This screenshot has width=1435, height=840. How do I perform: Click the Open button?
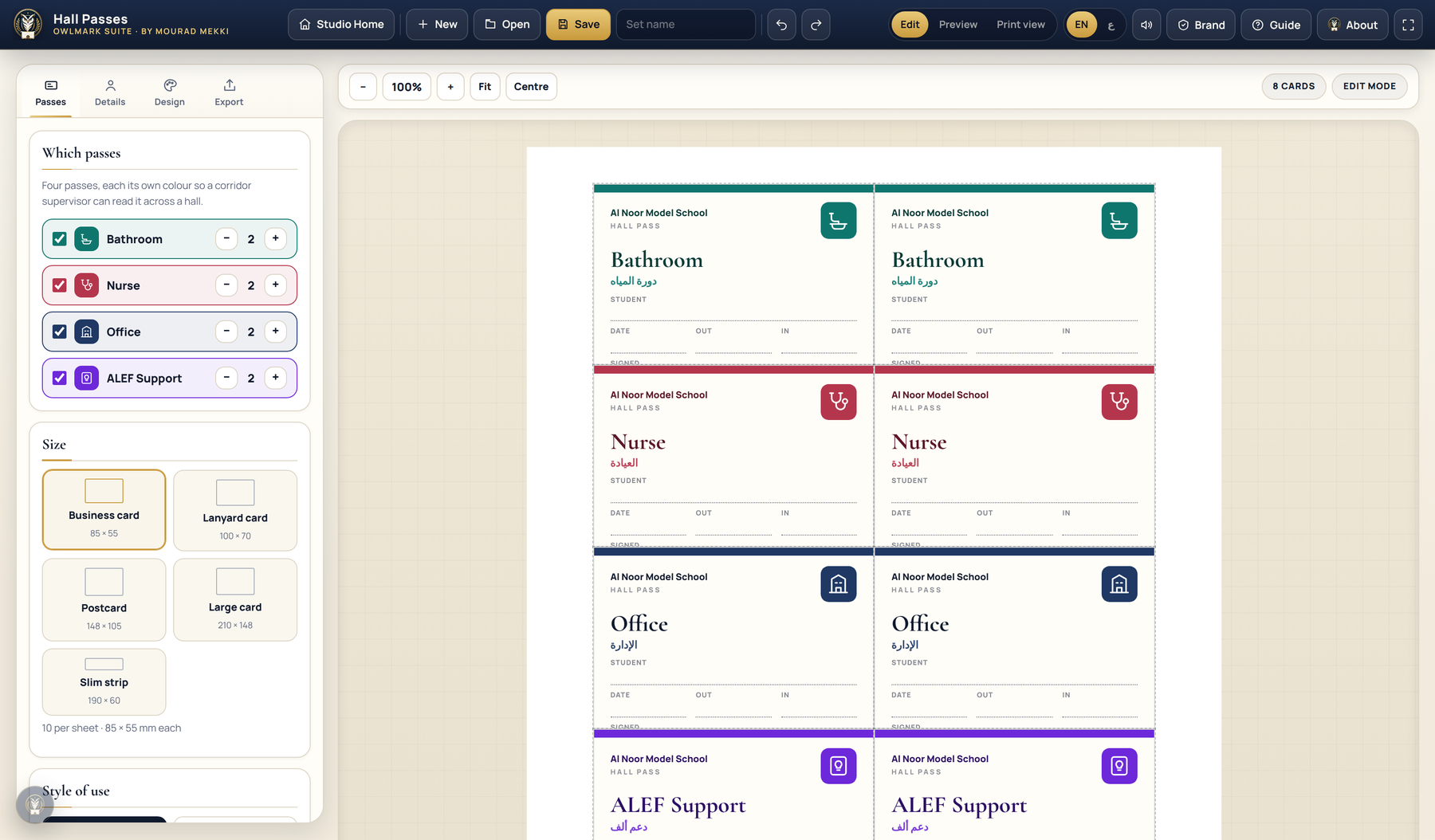click(x=507, y=25)
